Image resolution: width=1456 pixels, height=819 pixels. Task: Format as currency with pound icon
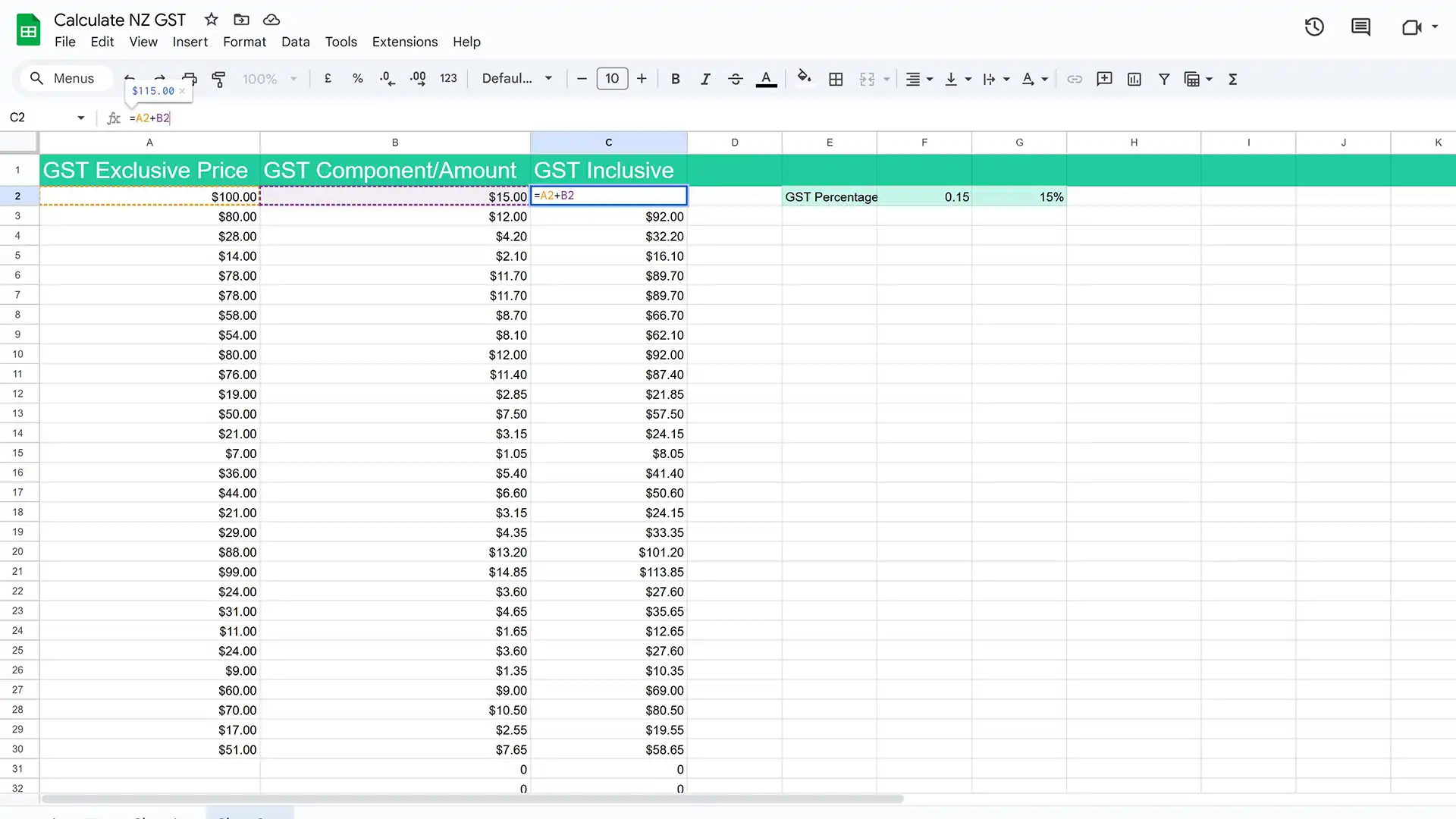pyautogui.click(x=328, y=79)
